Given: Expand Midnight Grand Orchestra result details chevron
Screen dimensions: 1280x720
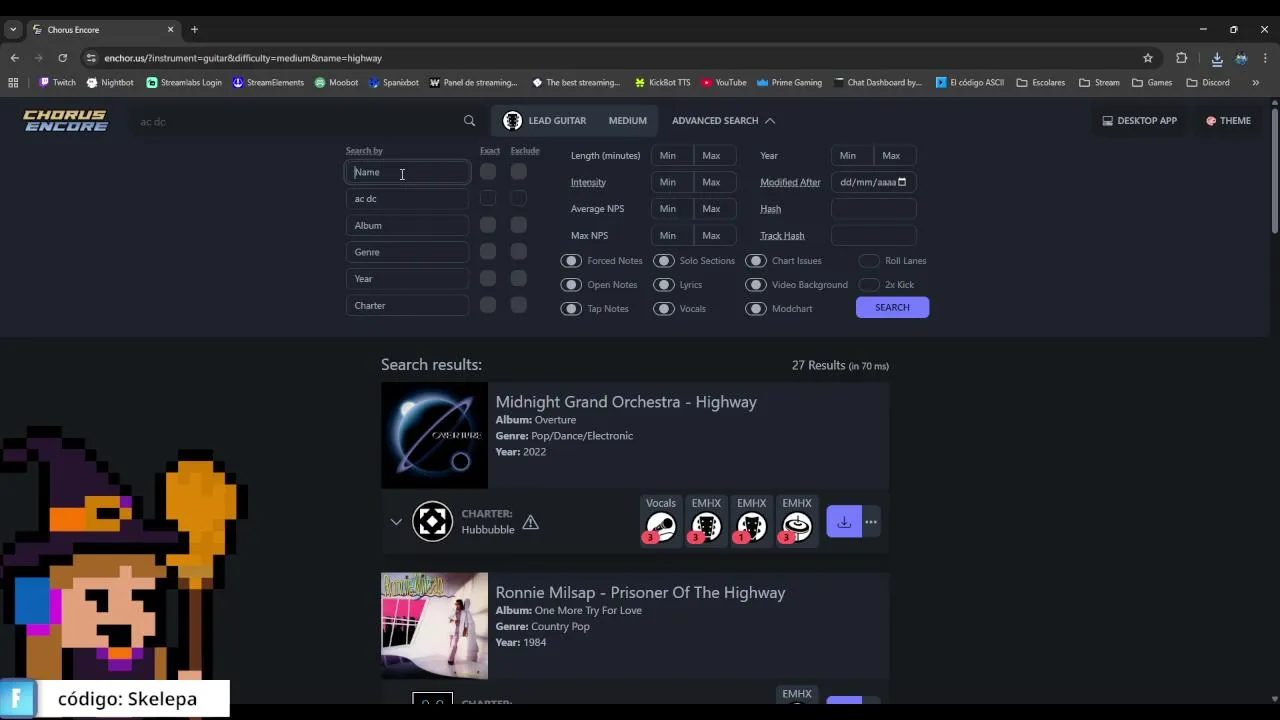Looking at the screenshot, I should [396, 522].
